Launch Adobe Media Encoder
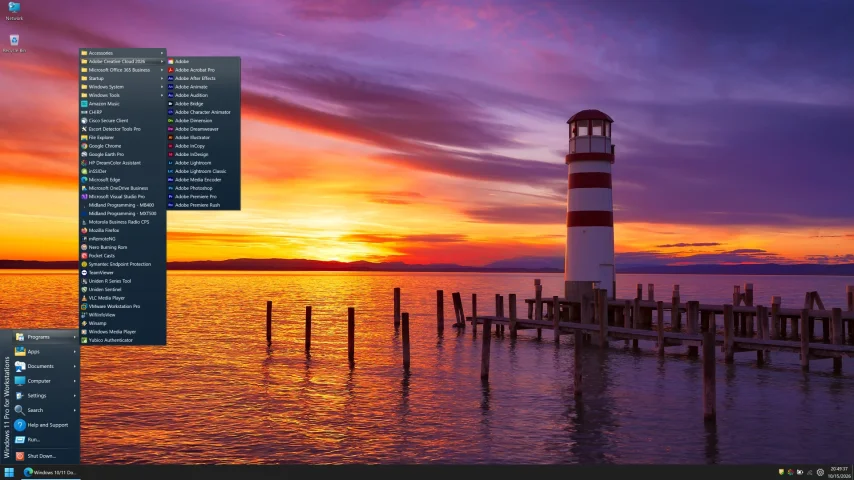The height and width of the screenshot is (480, 854). coord(204,180)
